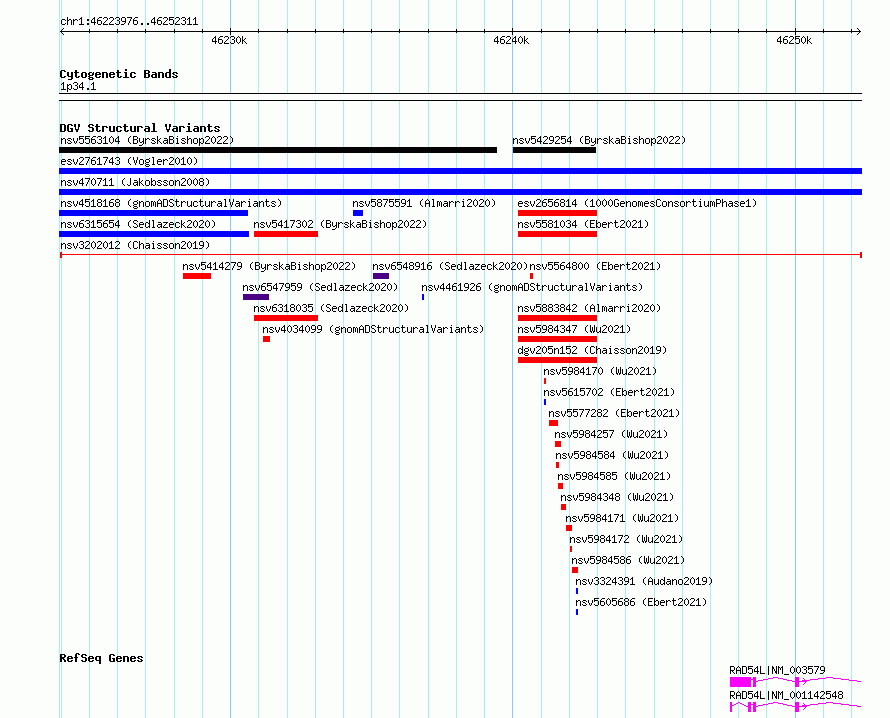Select nsv5984172 (Wu2021) label
The image size is (890, 718).
coord(626,539)
